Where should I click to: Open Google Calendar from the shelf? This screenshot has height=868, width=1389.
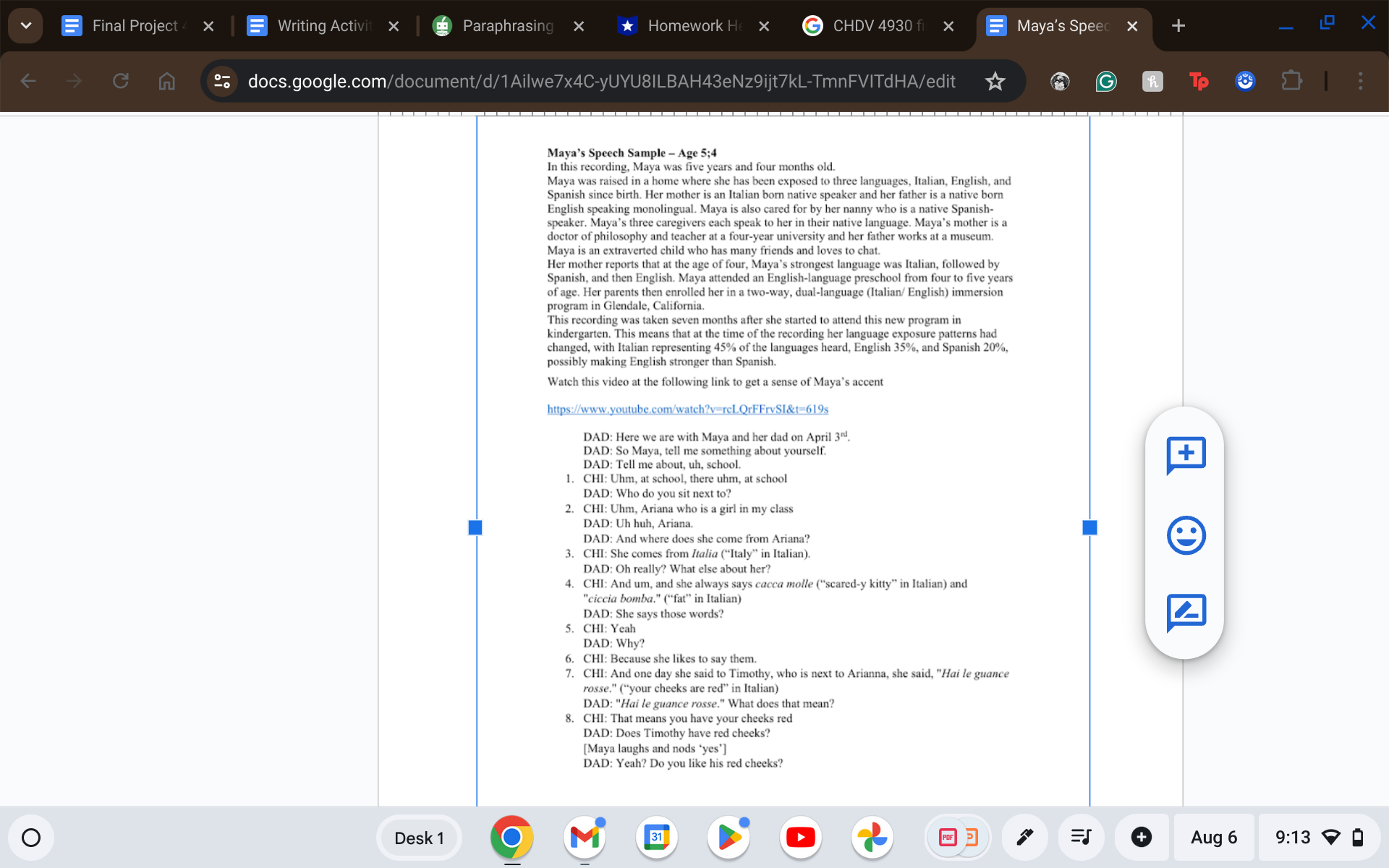(656, 838)
